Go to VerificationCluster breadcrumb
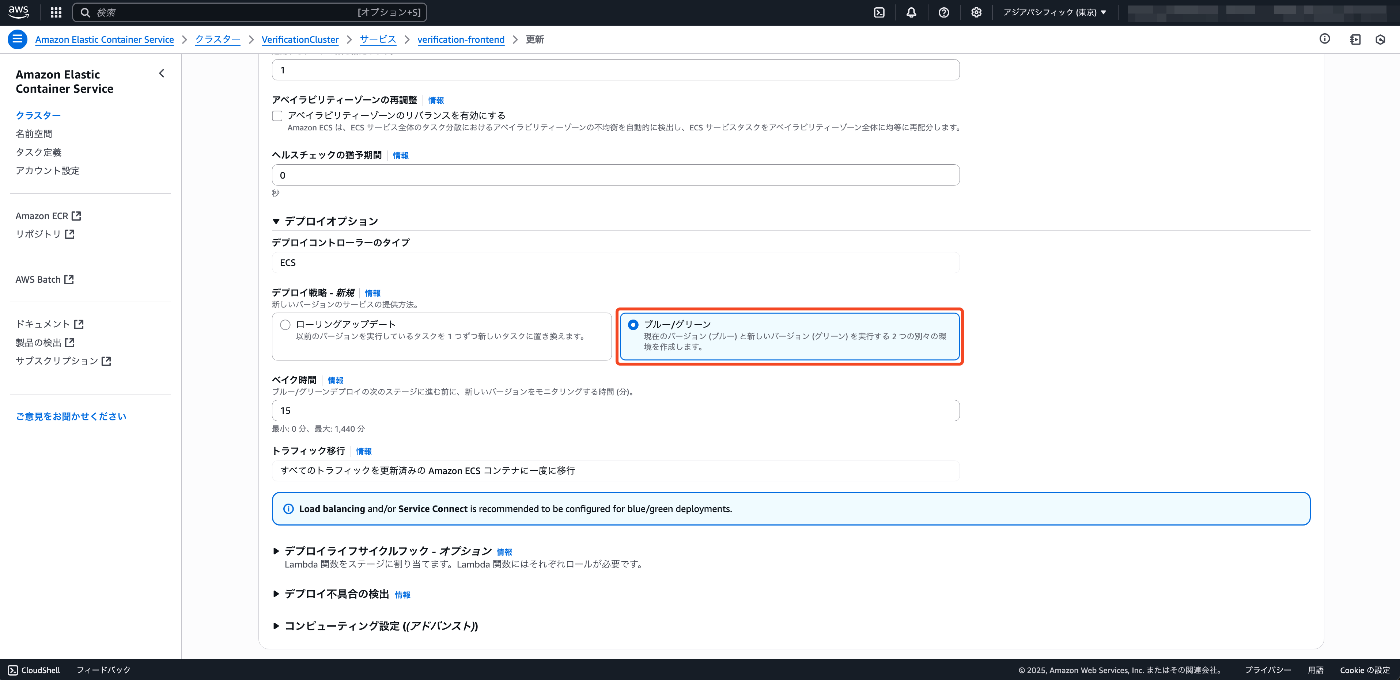 coord(300,39)
